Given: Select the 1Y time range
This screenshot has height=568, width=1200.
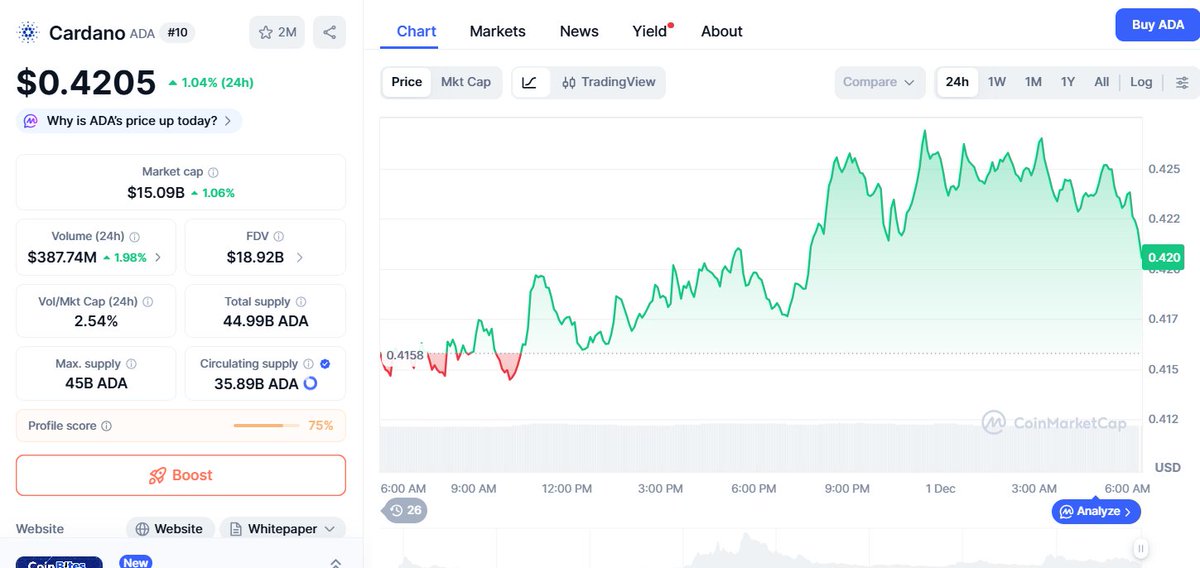Looking at the screenshot, I should 1068,82.
